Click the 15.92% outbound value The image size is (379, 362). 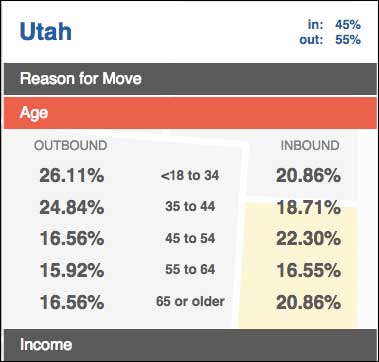coord(72,271)
